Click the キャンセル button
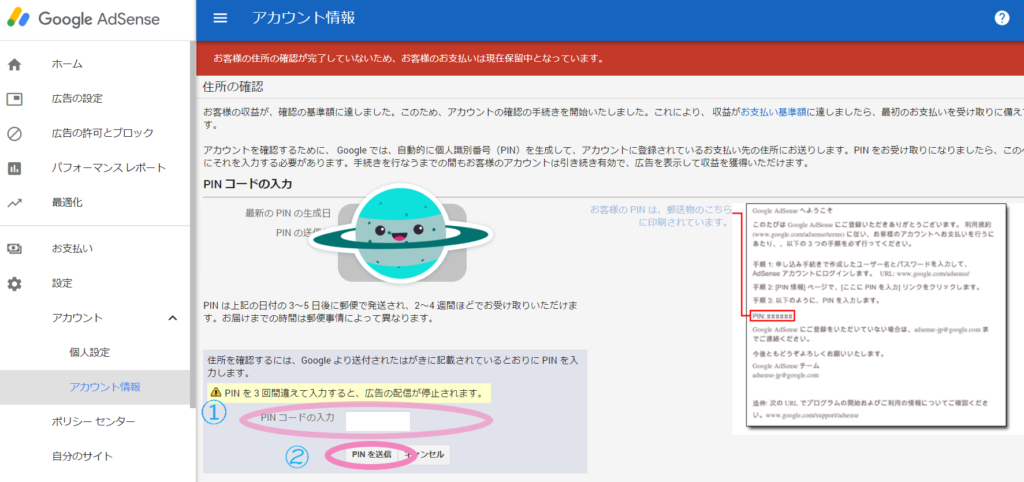This screenshot has height=482, width=1024. click(424, 455)
